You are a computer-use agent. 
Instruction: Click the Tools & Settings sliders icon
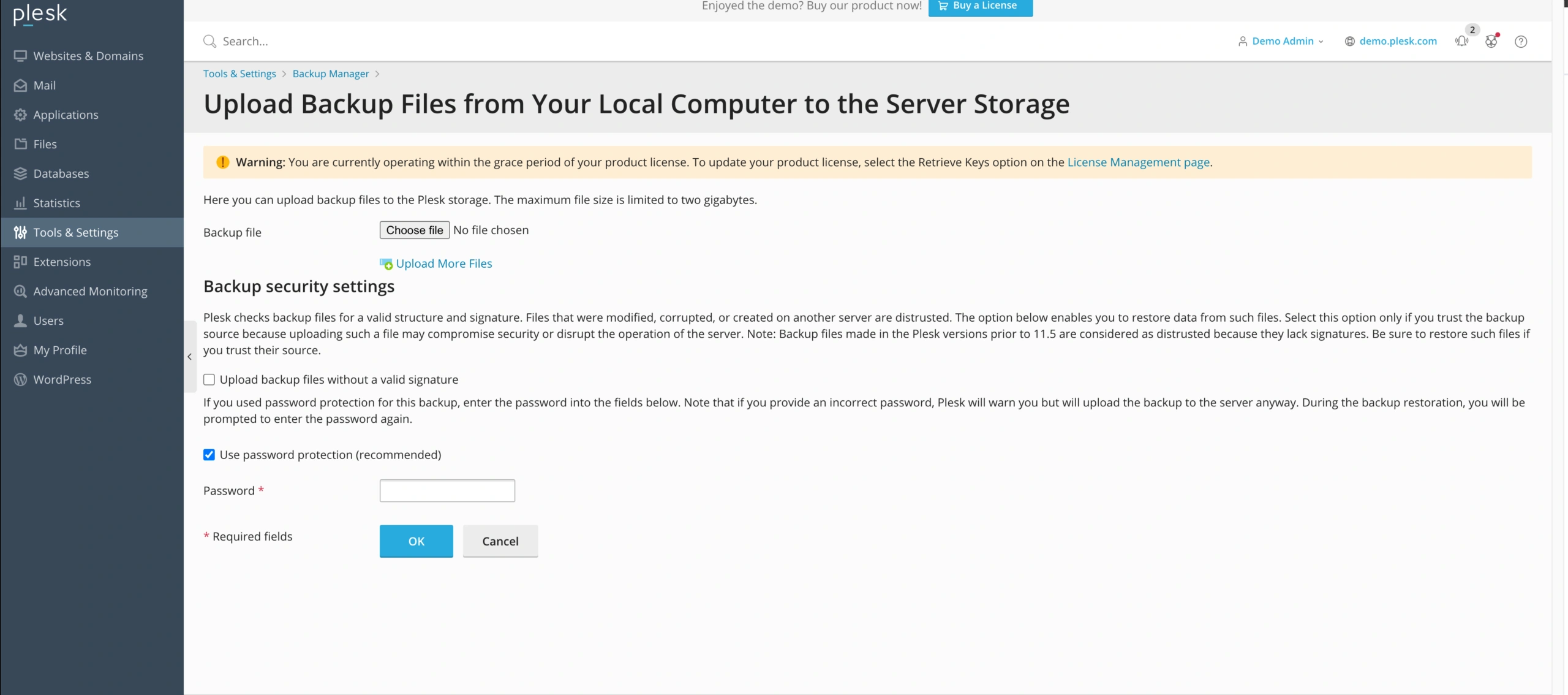point(20,232)
